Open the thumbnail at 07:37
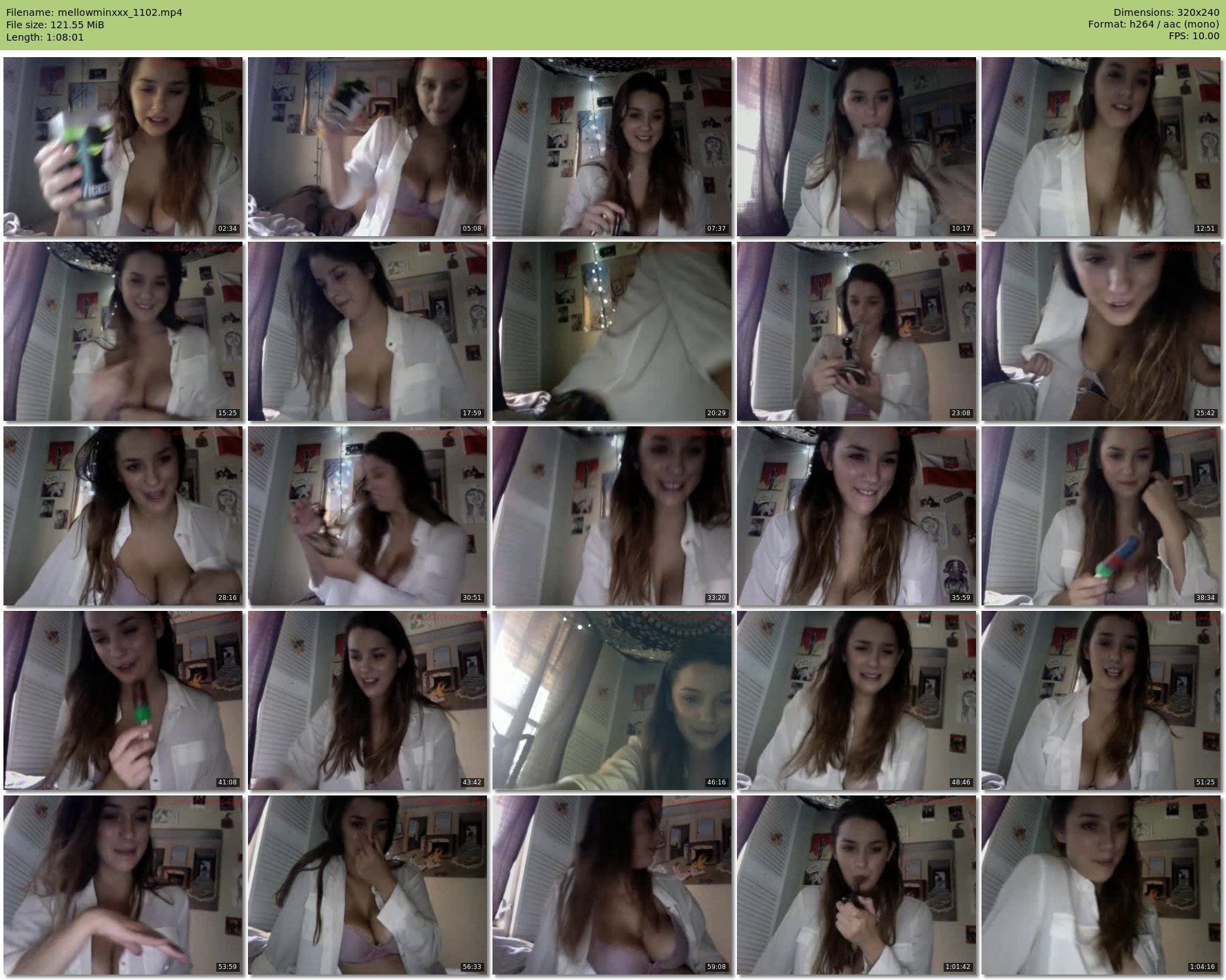 click(612, 147)
